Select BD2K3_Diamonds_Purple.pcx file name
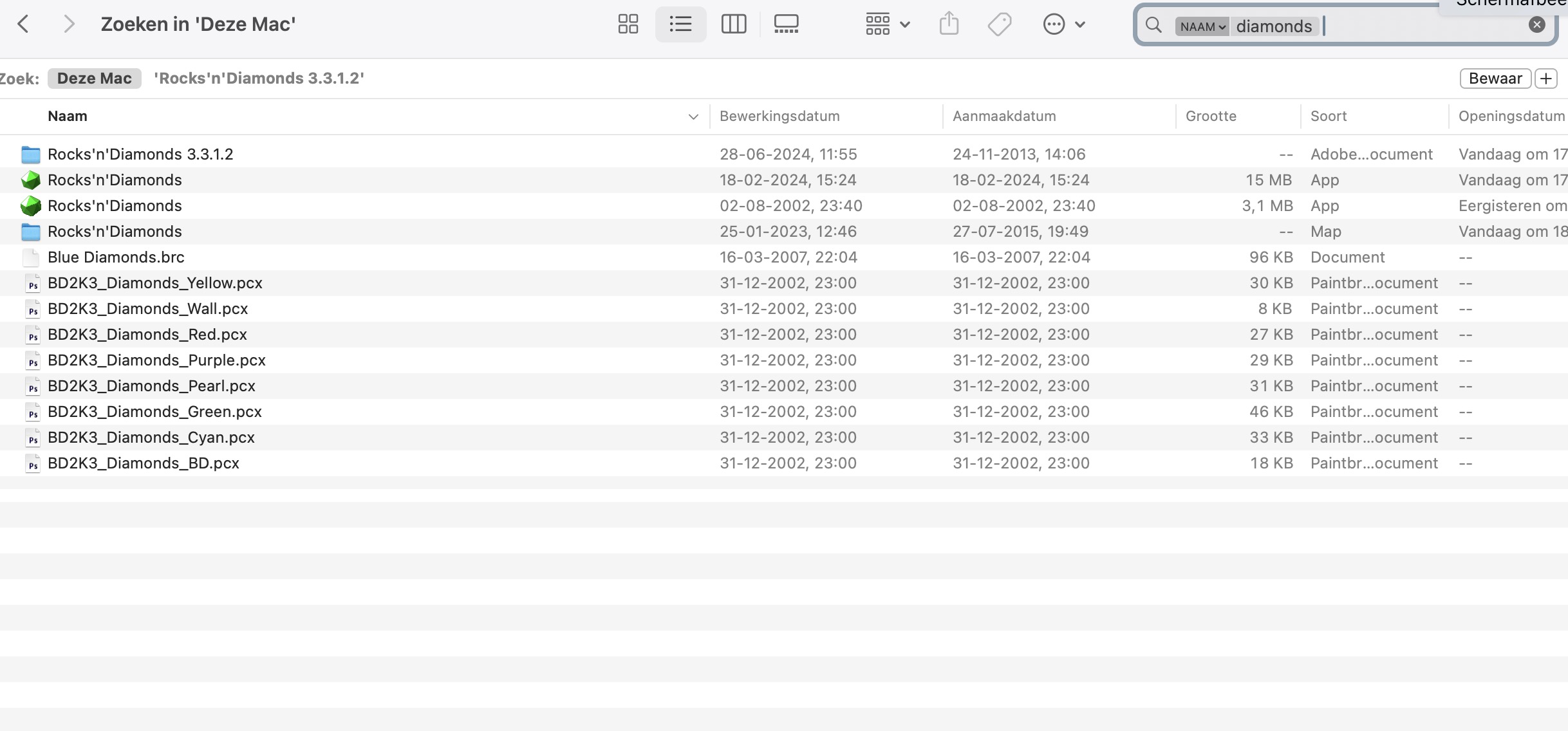1568x731 pixels. pos(156,360)
